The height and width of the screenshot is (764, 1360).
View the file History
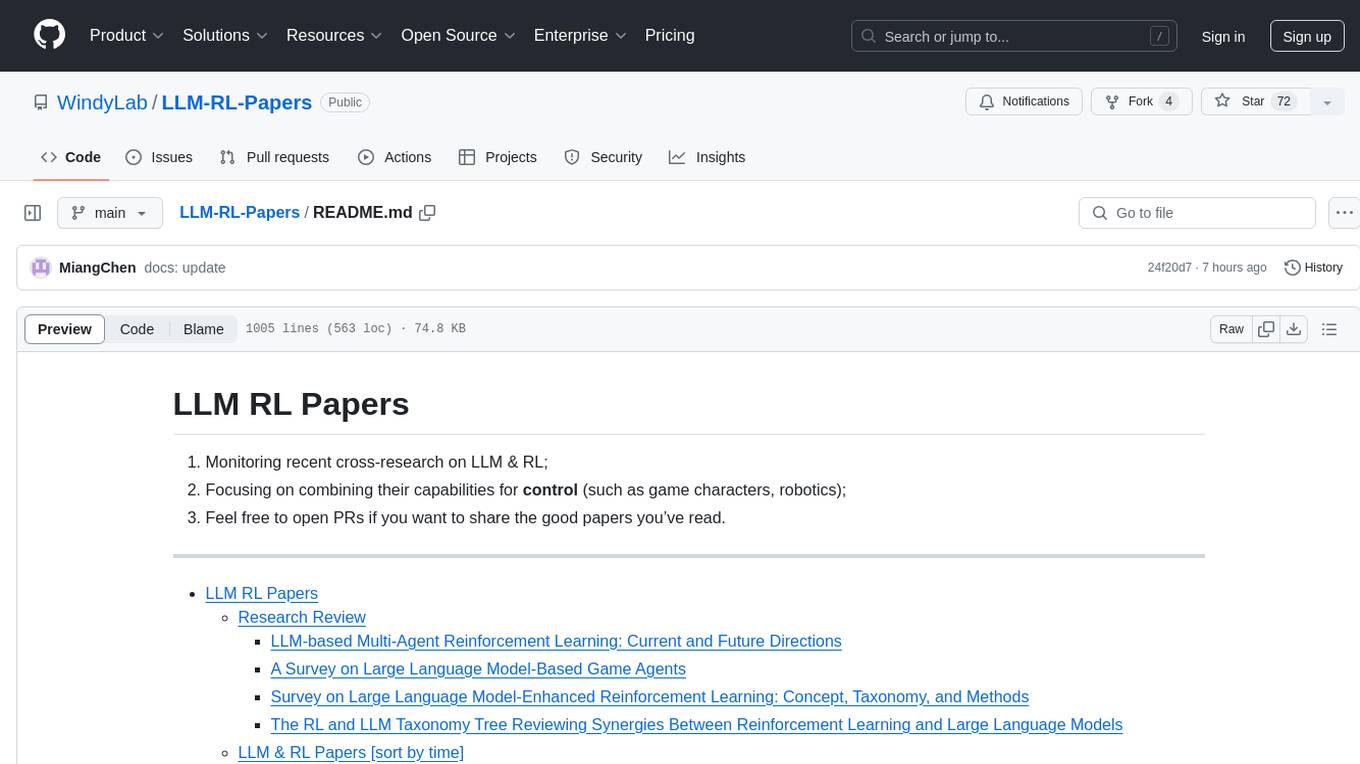(1313, 267)
